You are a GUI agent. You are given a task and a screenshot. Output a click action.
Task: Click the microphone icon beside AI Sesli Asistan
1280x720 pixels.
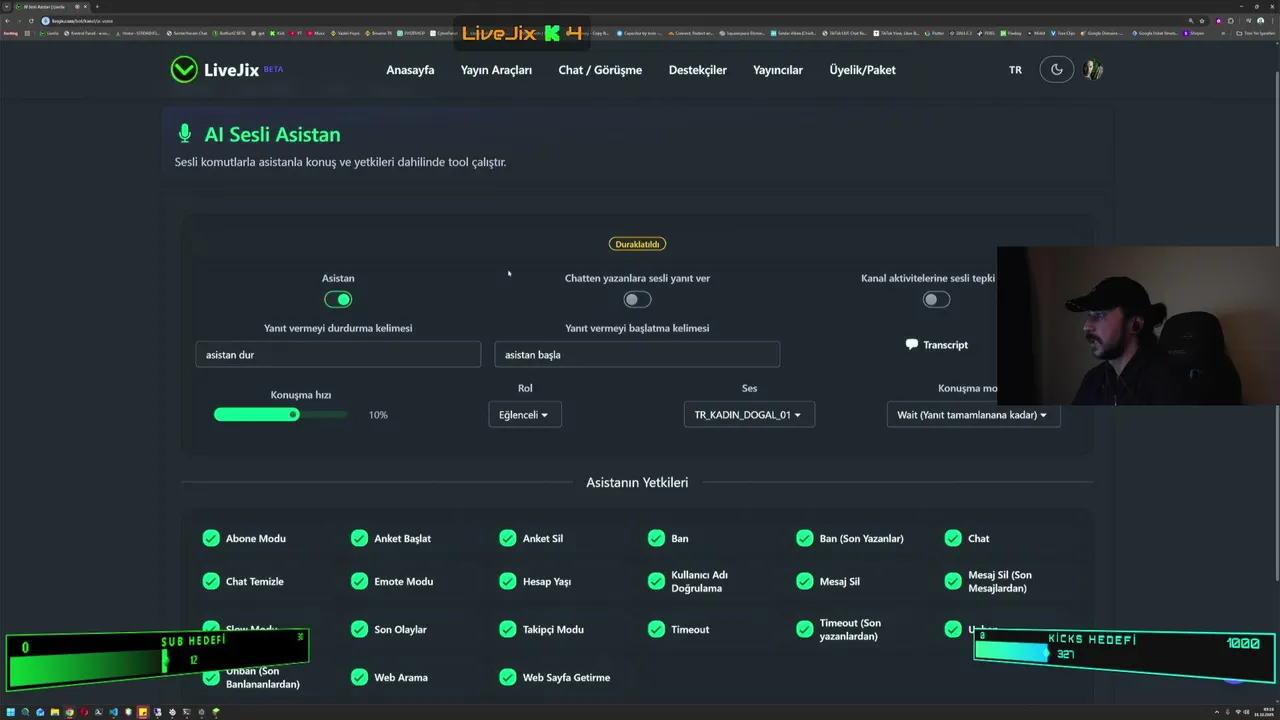[x=184, y=134]
